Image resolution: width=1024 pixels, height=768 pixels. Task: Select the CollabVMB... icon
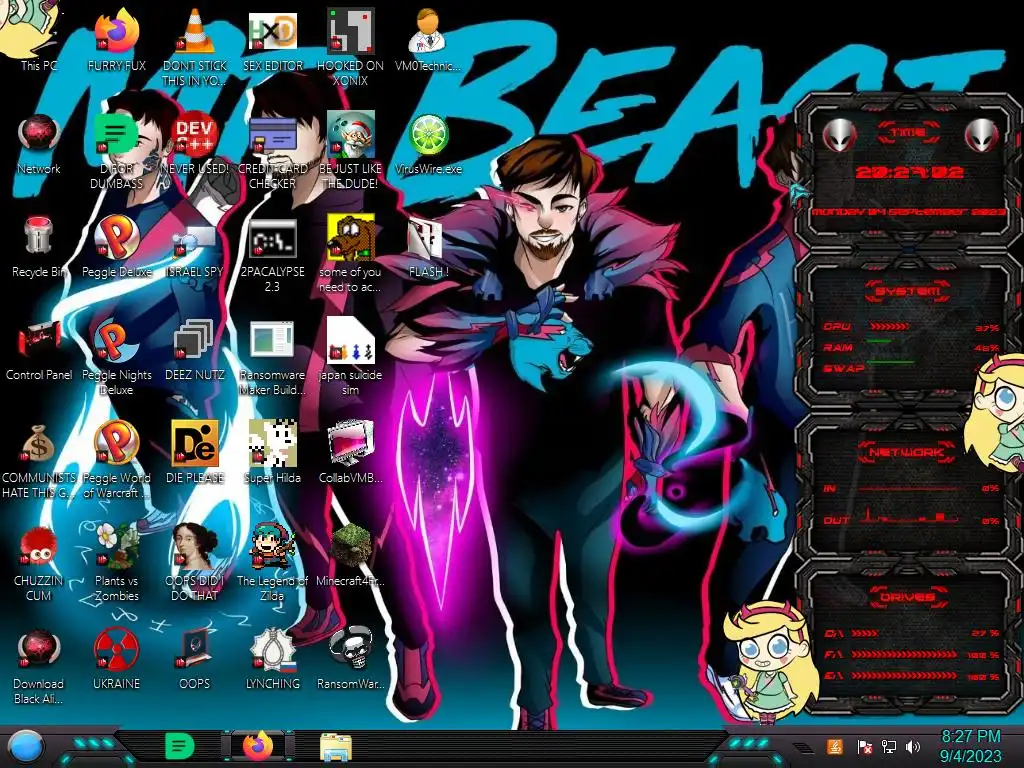[350, 453]
